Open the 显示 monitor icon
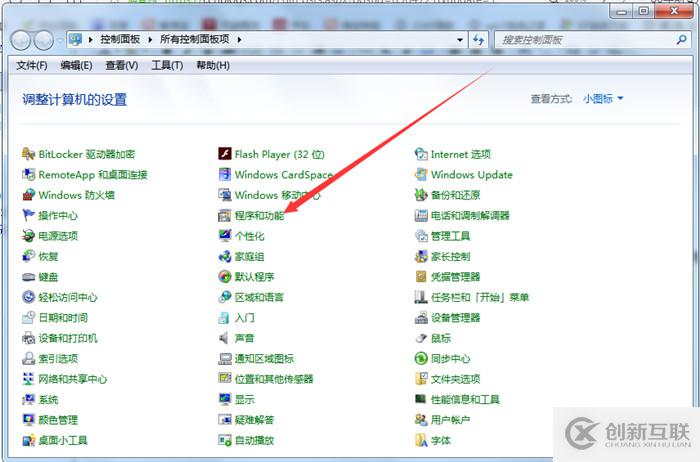Viewport: 700px width, 462px height. point(225,399)
